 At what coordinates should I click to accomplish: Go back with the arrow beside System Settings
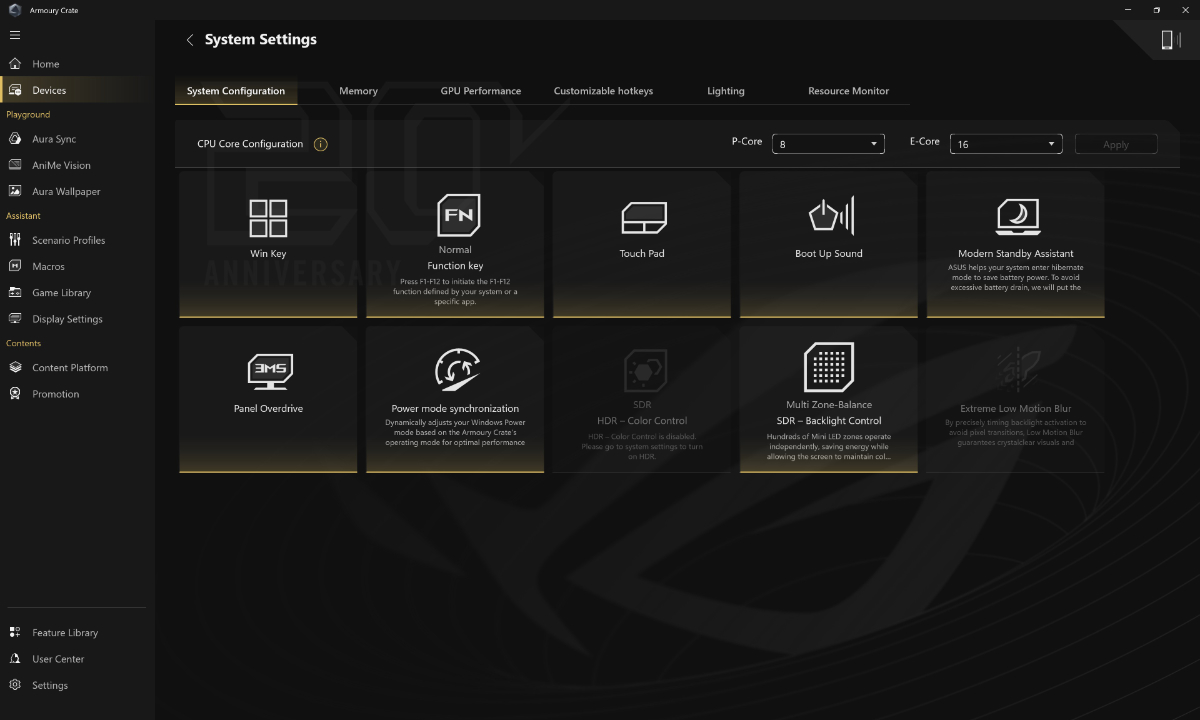(x=190, y=40)
